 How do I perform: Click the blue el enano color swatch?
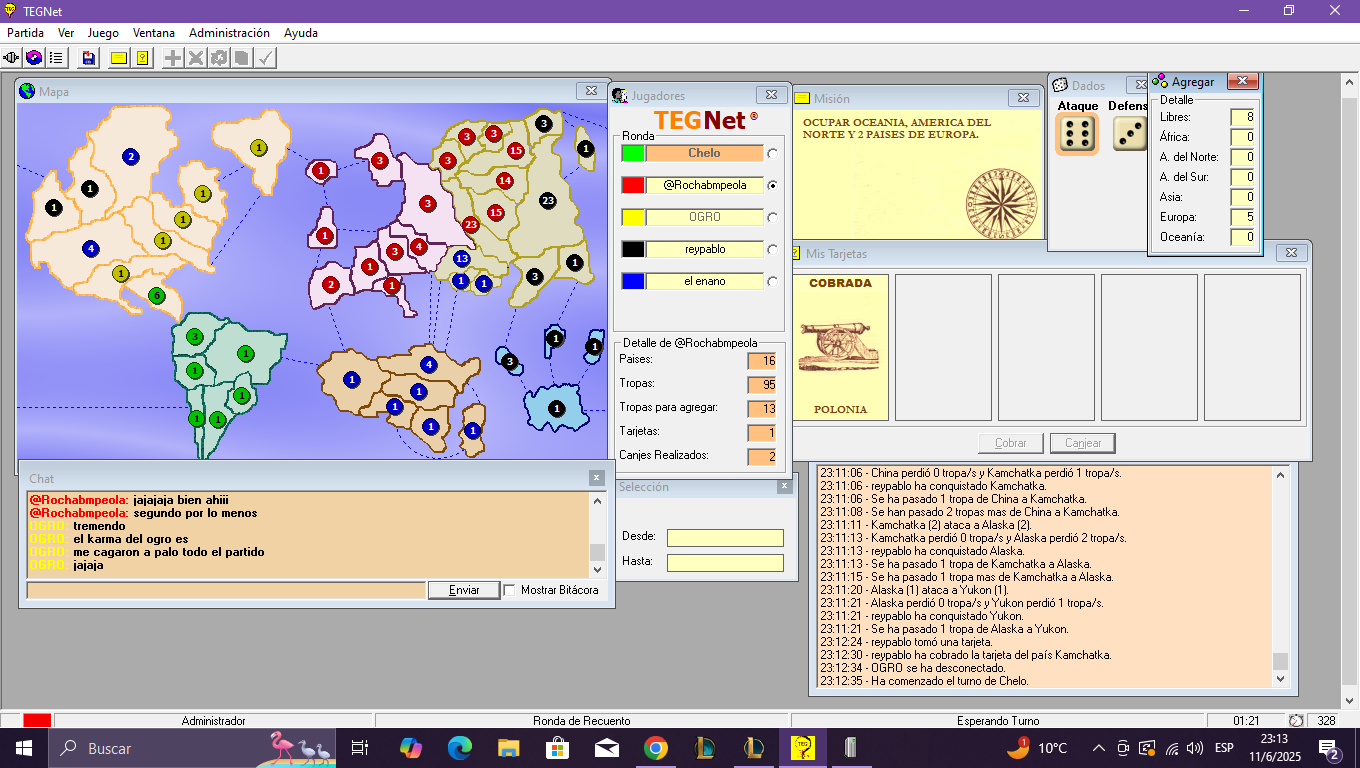(633, 281)
